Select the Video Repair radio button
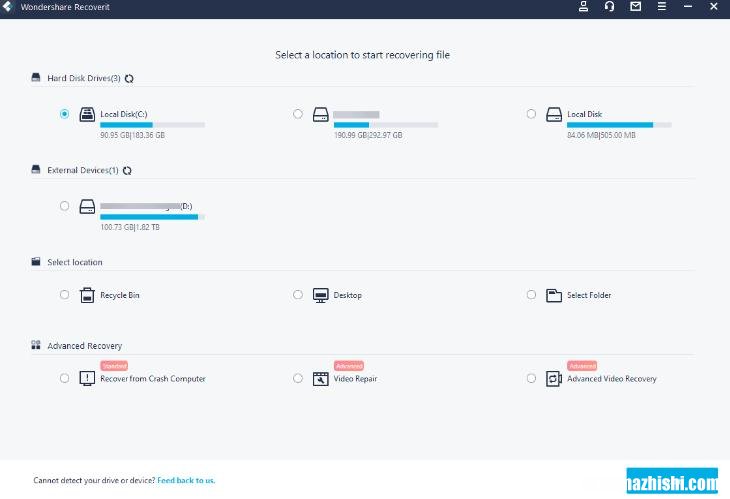Image resolution: width=730 pixels, height=499 pixels. [x=298, y=378]
